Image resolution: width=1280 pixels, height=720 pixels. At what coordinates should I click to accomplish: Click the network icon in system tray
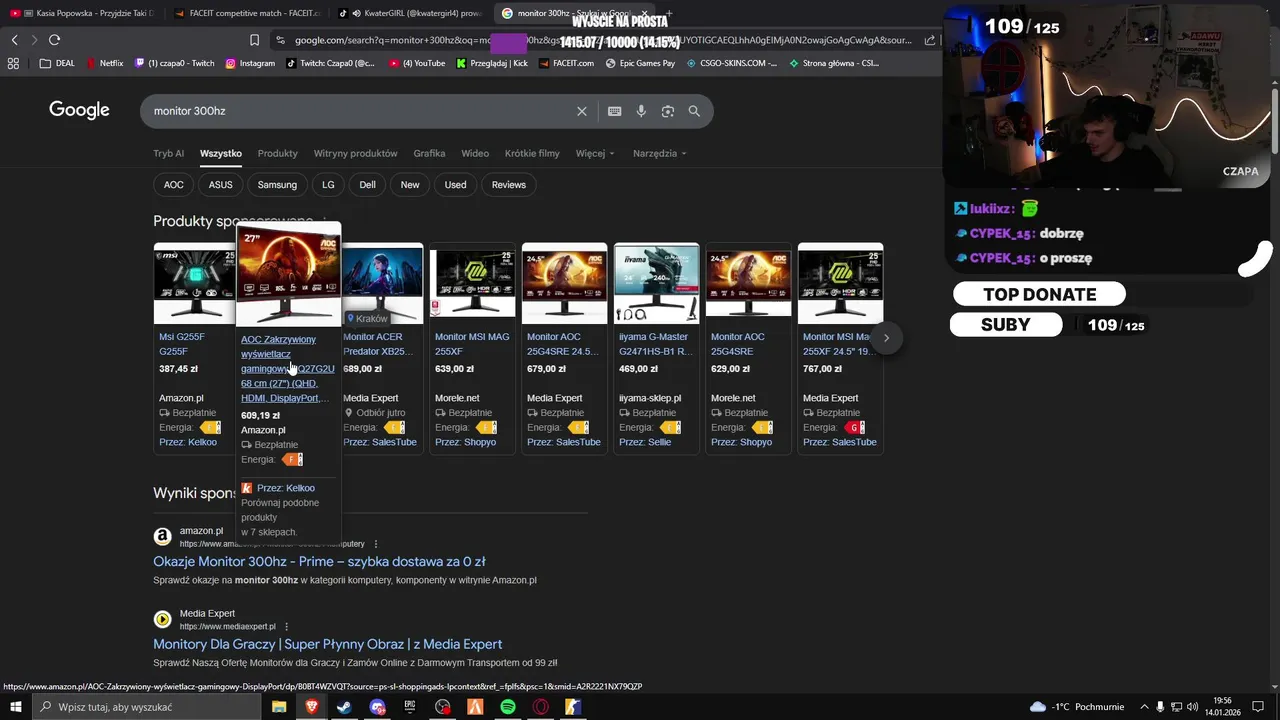pos(1177,707)
